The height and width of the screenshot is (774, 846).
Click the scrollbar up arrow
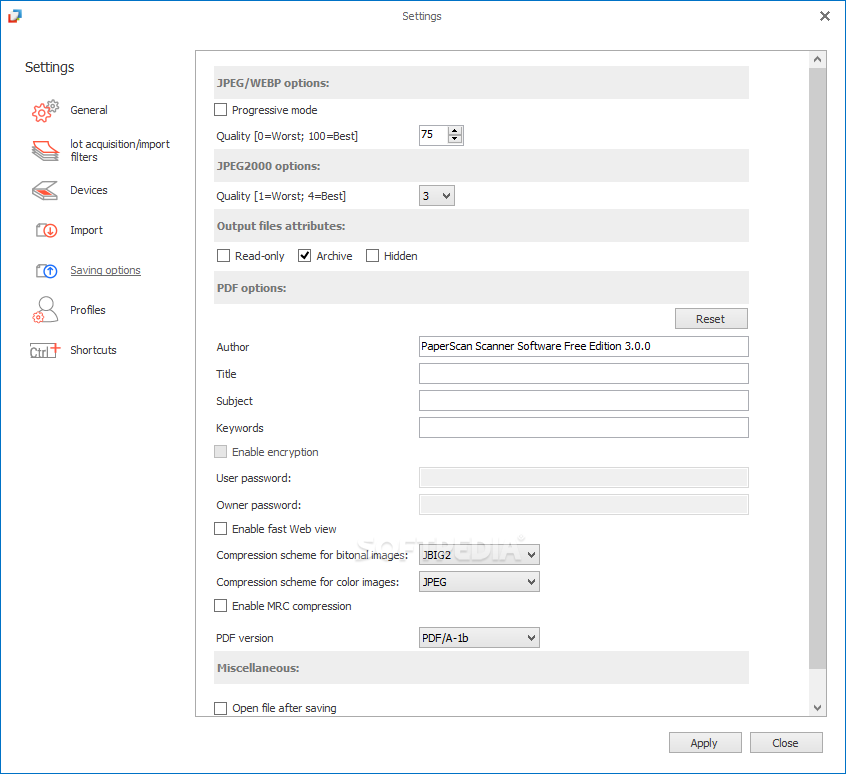817,59
